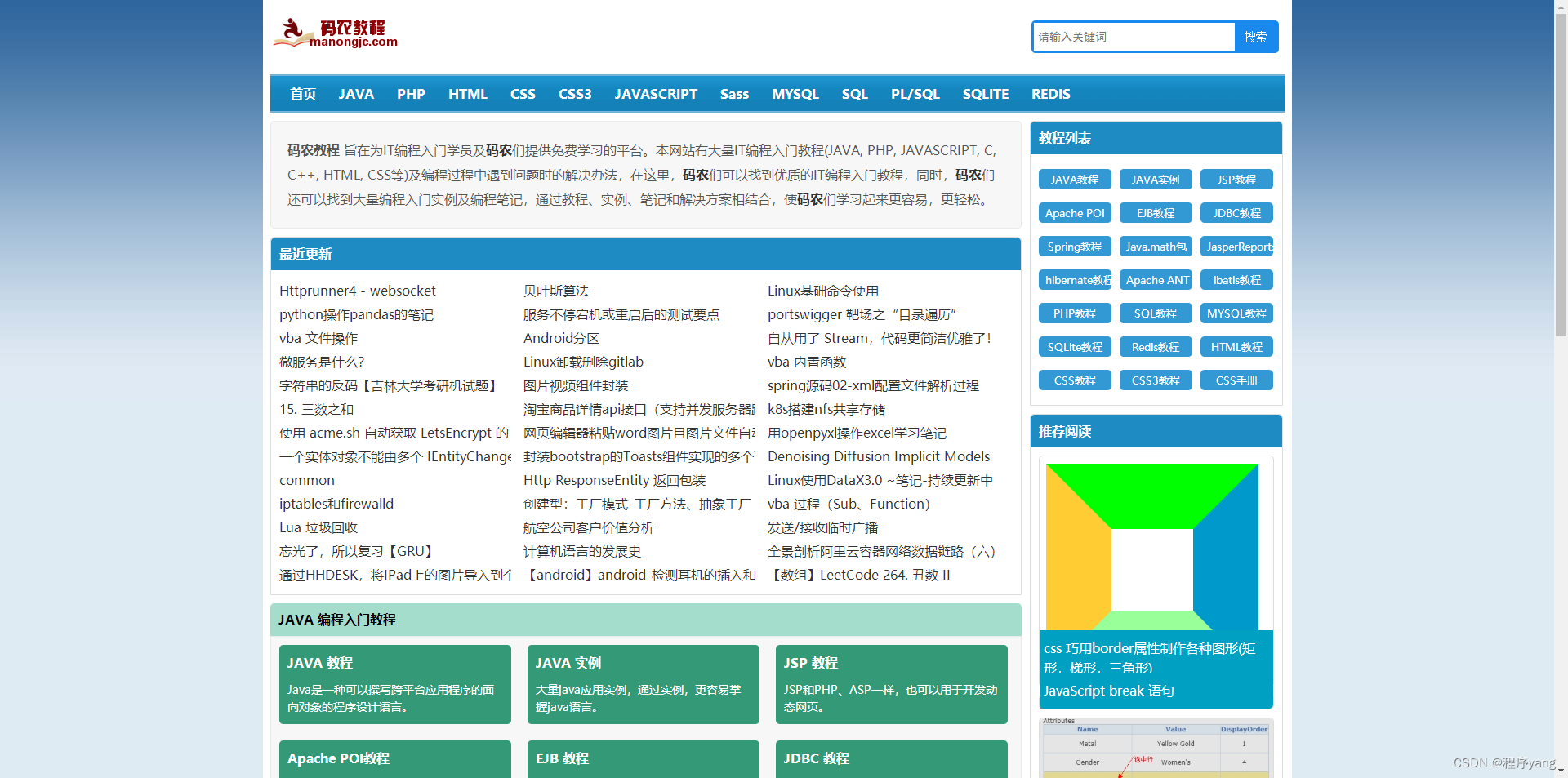Open the ibatis教程 tag button
The width and height of the screenshot is (1568, 778).
pos(1236,280)
